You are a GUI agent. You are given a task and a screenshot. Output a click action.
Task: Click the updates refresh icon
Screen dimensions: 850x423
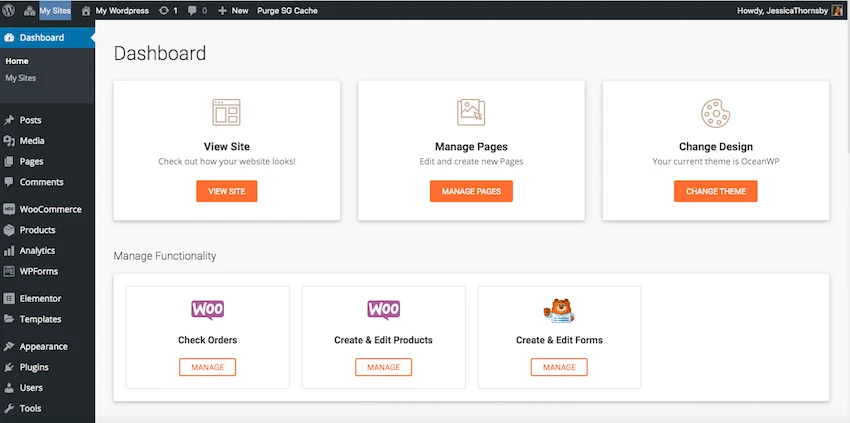tap(164, 10)
